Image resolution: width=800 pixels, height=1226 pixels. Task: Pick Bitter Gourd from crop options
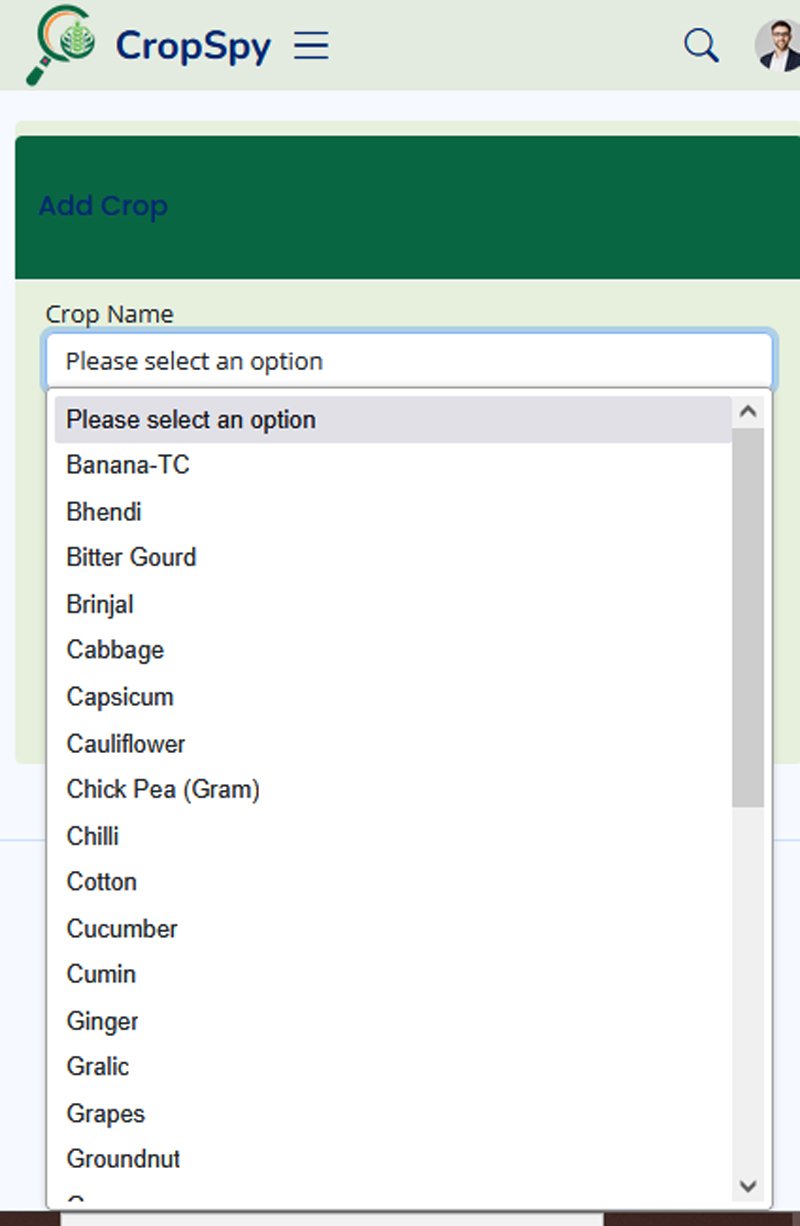click(131, 557)
